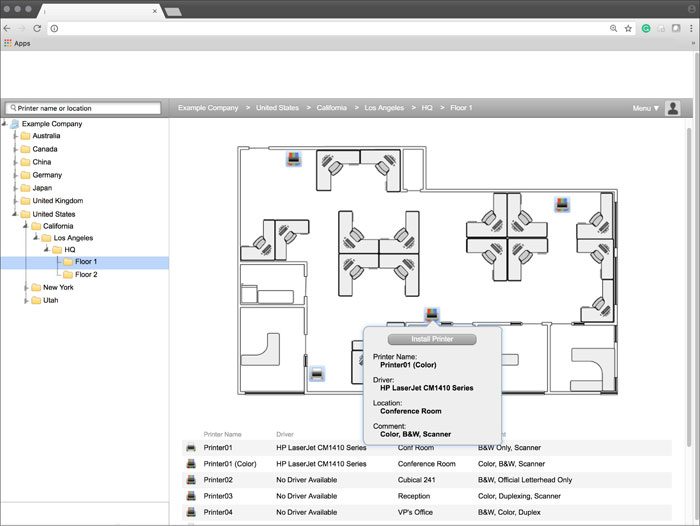The height and width of the screenshot is (526, 700).
Task: Click the user profile icon beside Menu
Action: (x=673, y=108)
